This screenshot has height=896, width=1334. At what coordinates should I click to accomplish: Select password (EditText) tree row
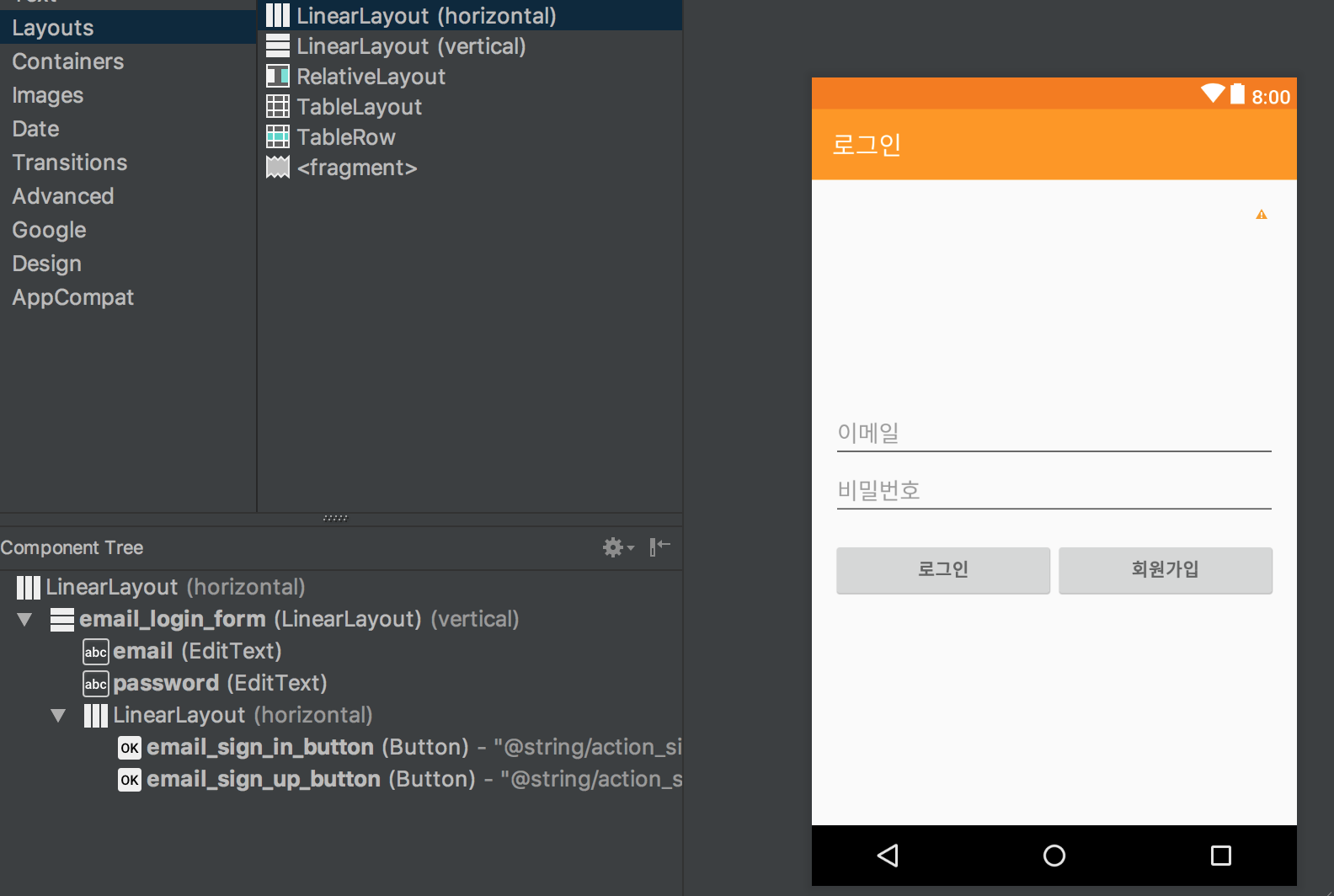(341, 683)
